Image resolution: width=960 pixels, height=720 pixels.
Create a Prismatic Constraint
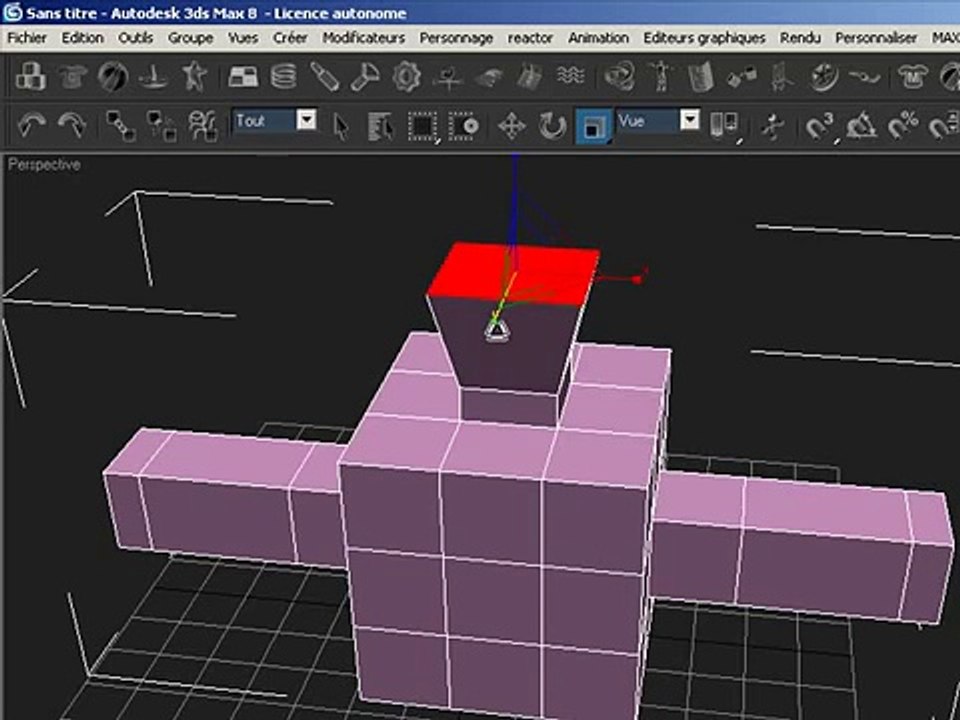tap(782, 77)
